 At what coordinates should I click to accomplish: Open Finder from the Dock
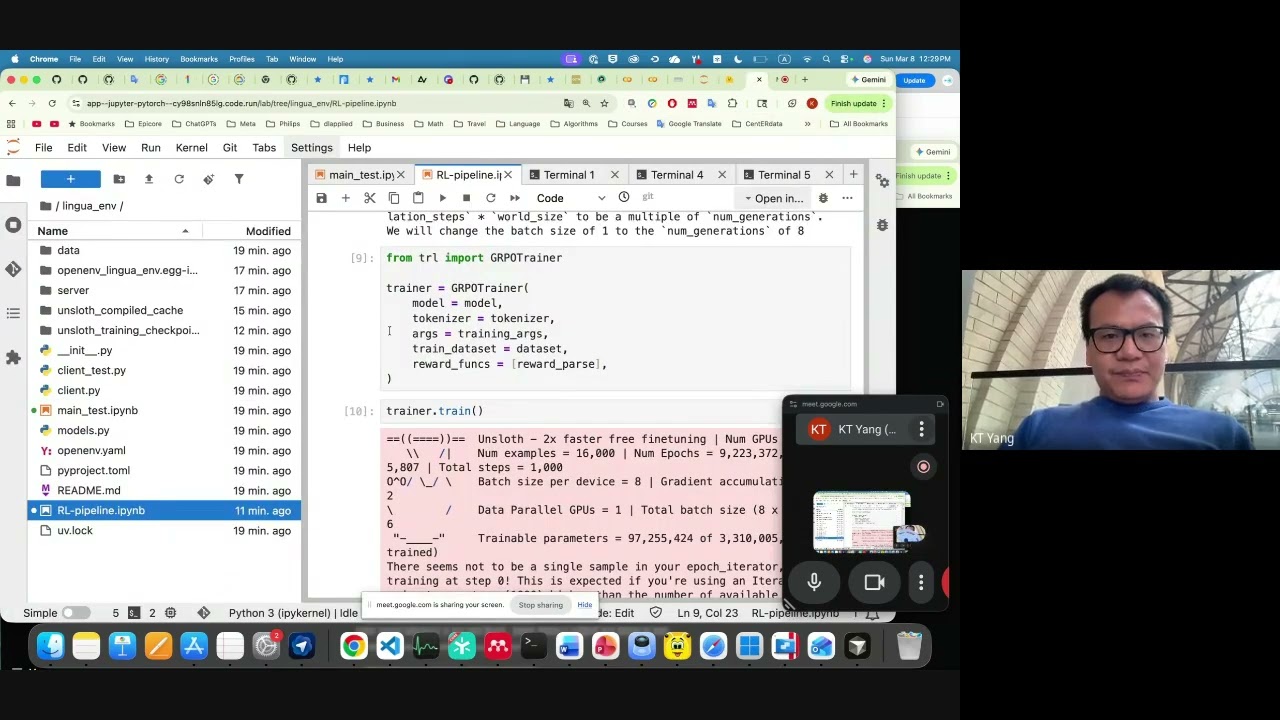pyautogui.click(x=50, y=646)
